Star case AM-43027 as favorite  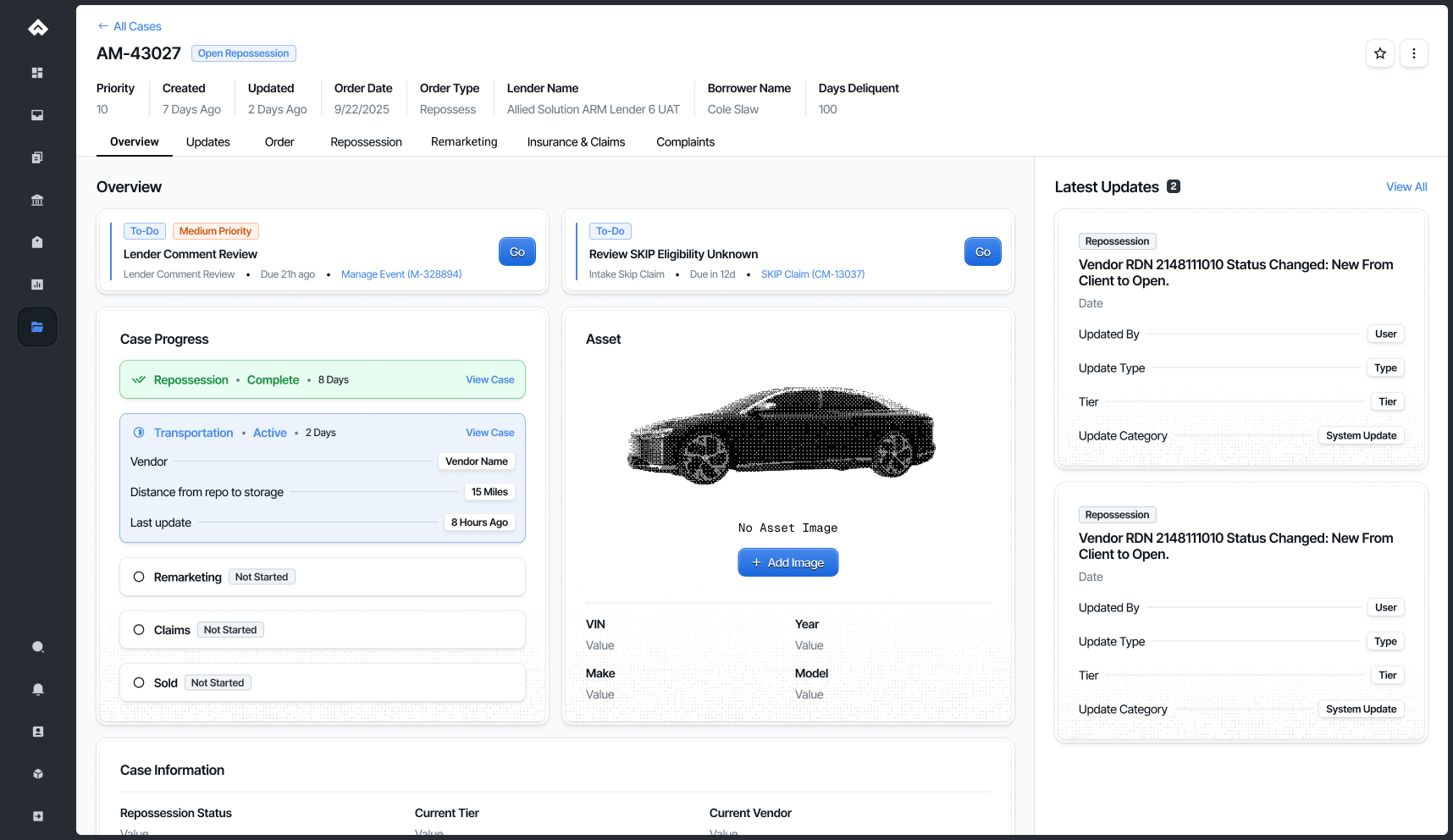click(x=1380, y=53)
